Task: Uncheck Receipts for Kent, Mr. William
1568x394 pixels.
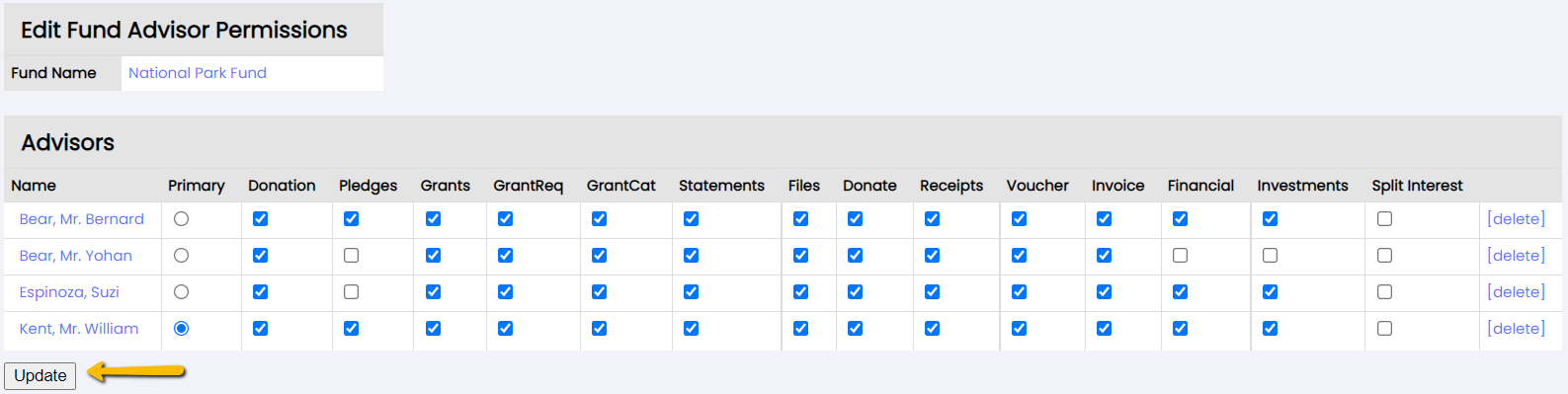Action: (932, 329)
